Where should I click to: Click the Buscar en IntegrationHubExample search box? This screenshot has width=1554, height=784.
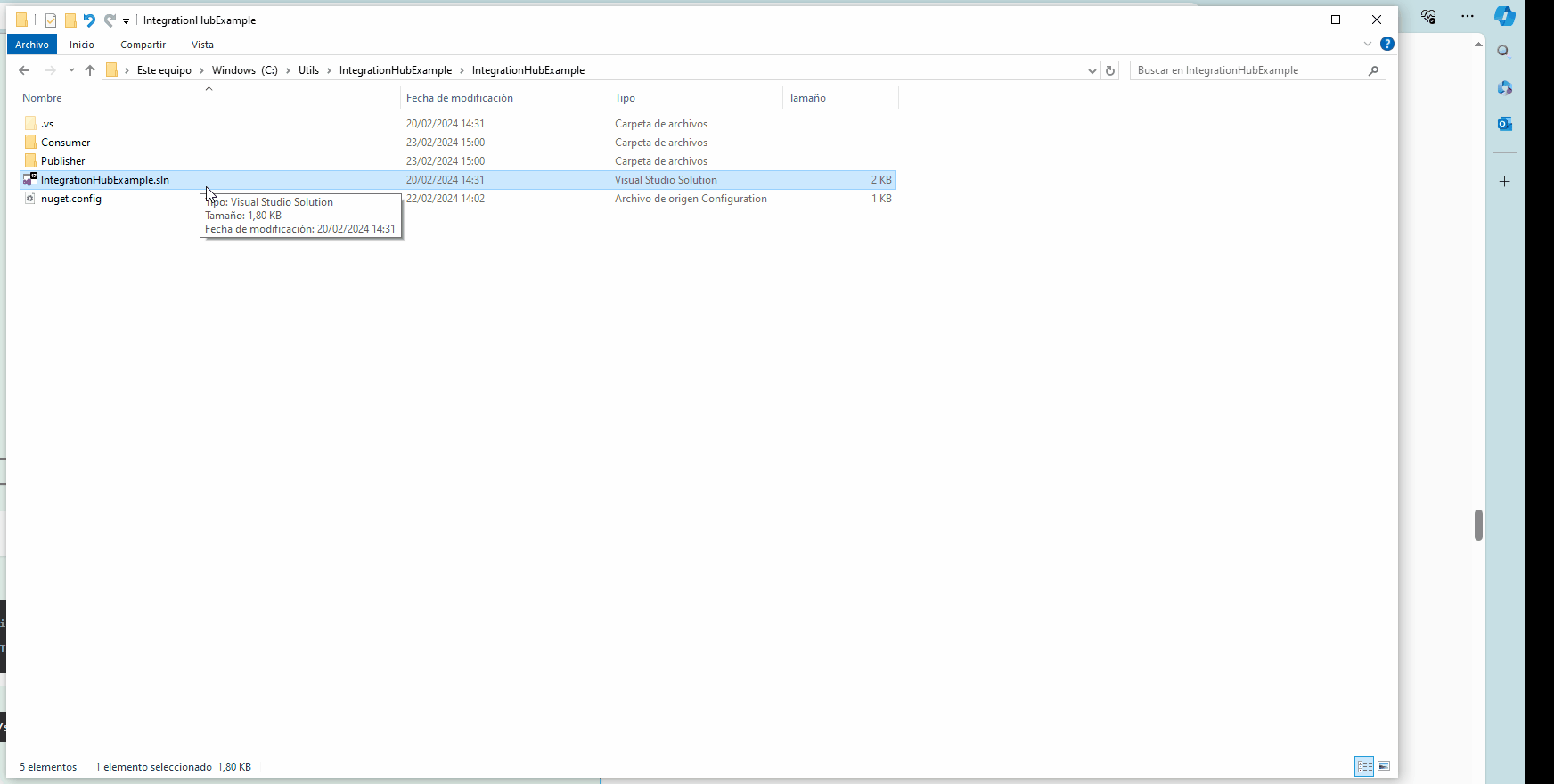1247,70
